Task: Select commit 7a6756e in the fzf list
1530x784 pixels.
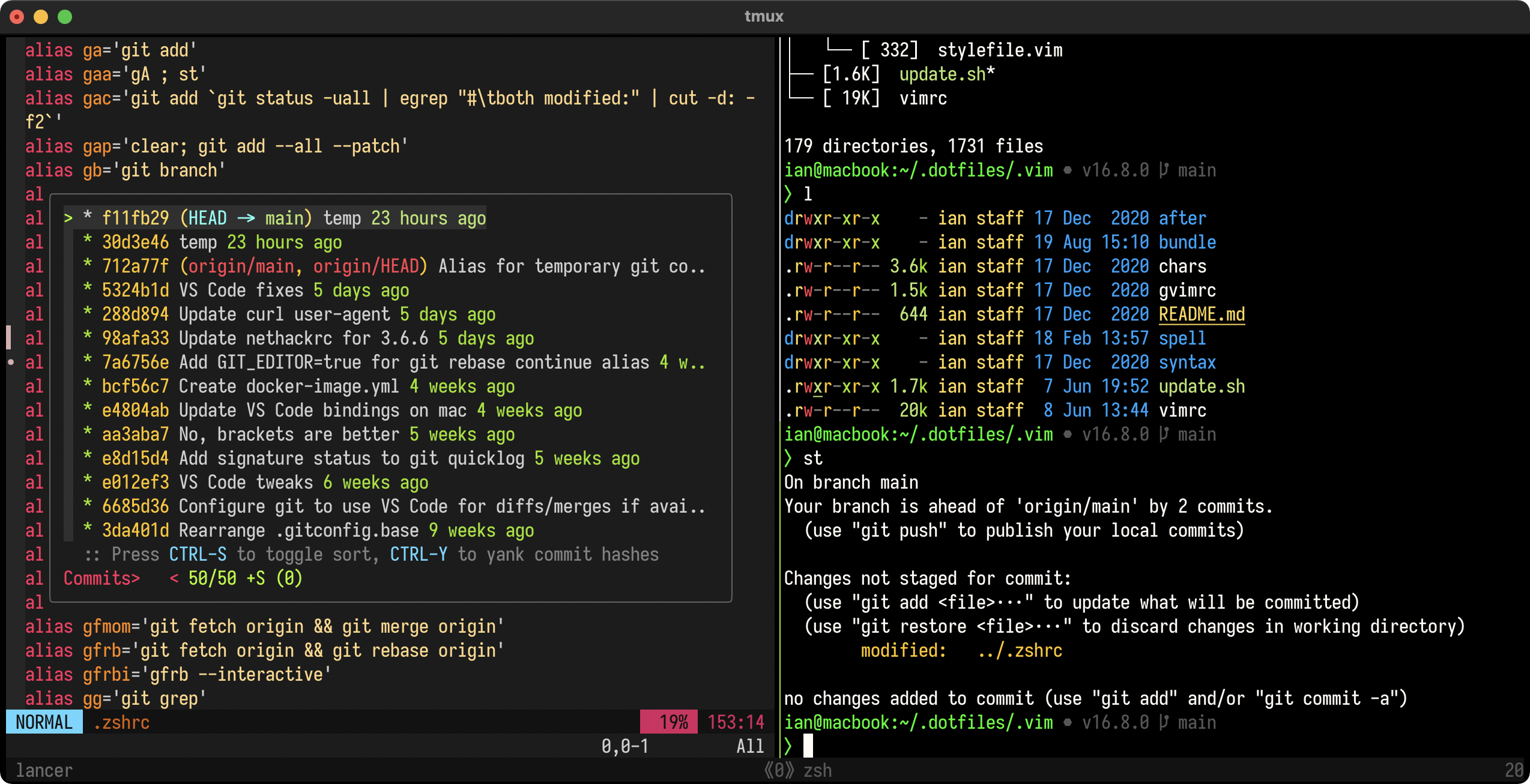Action: 135,362
